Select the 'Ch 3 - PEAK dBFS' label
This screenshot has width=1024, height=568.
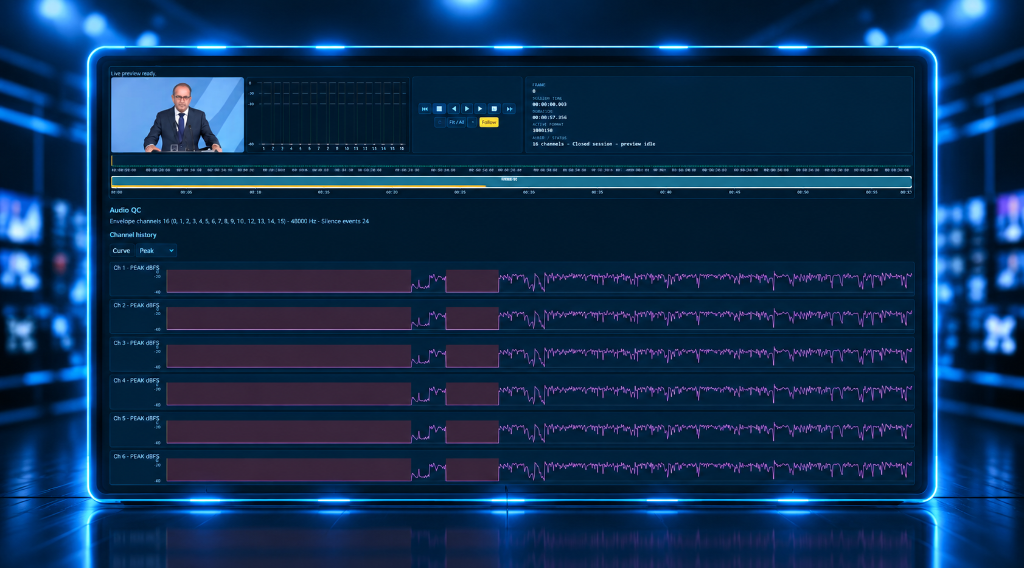coord(136,343)
